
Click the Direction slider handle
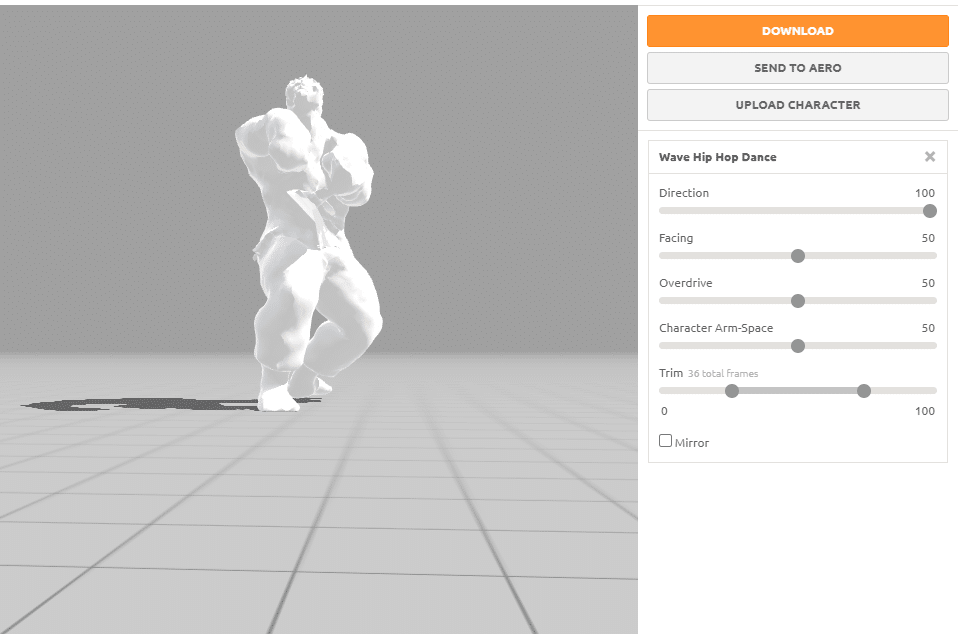930,211
